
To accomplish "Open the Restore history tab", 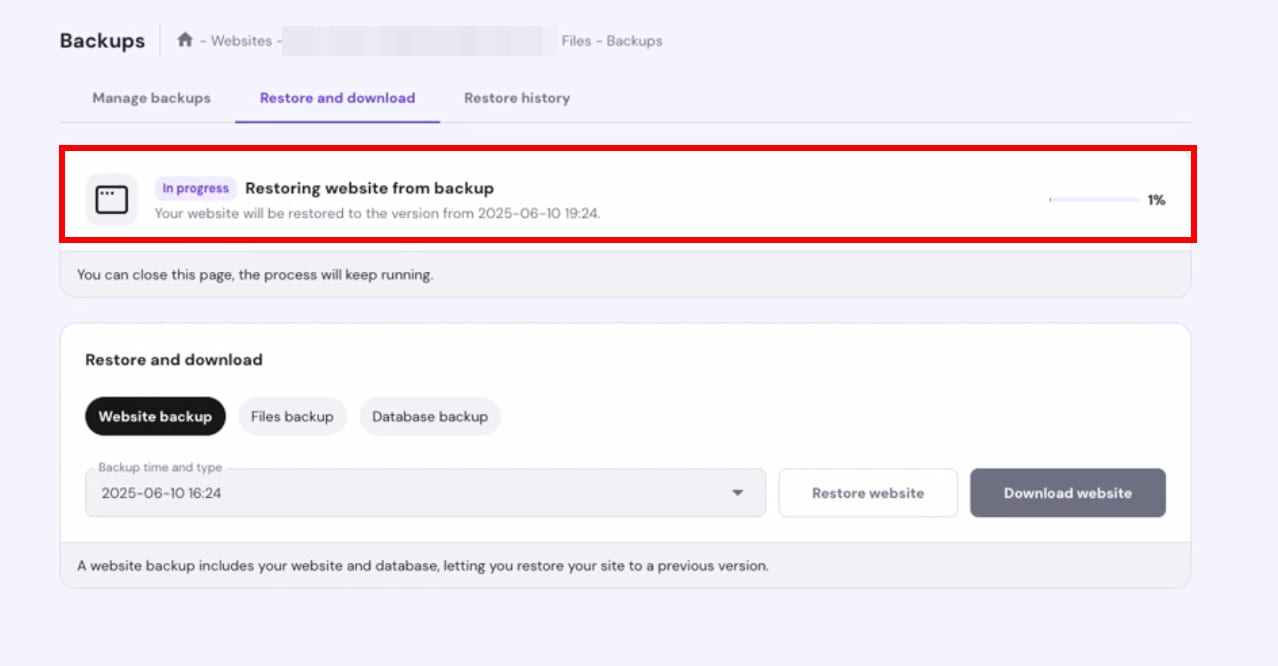I will (x=517, y=98).
